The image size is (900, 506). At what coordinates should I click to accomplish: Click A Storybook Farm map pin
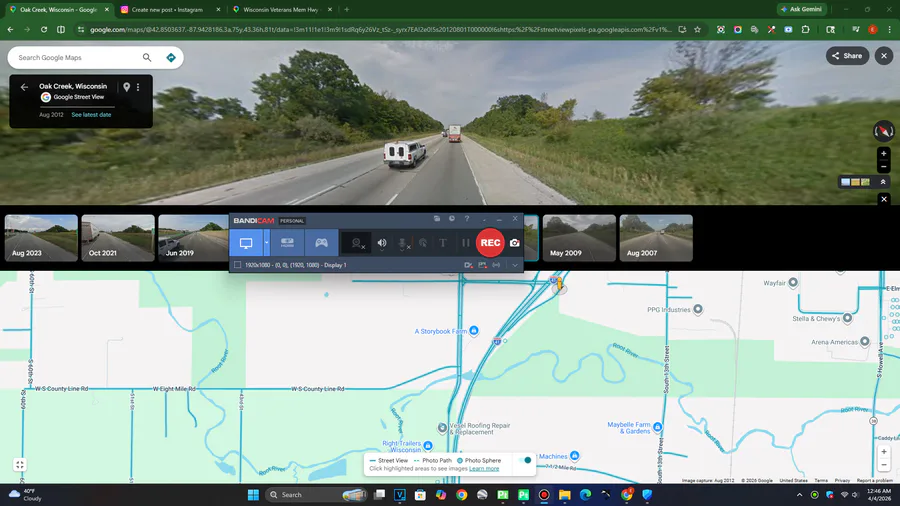click(x=474, y=330)
